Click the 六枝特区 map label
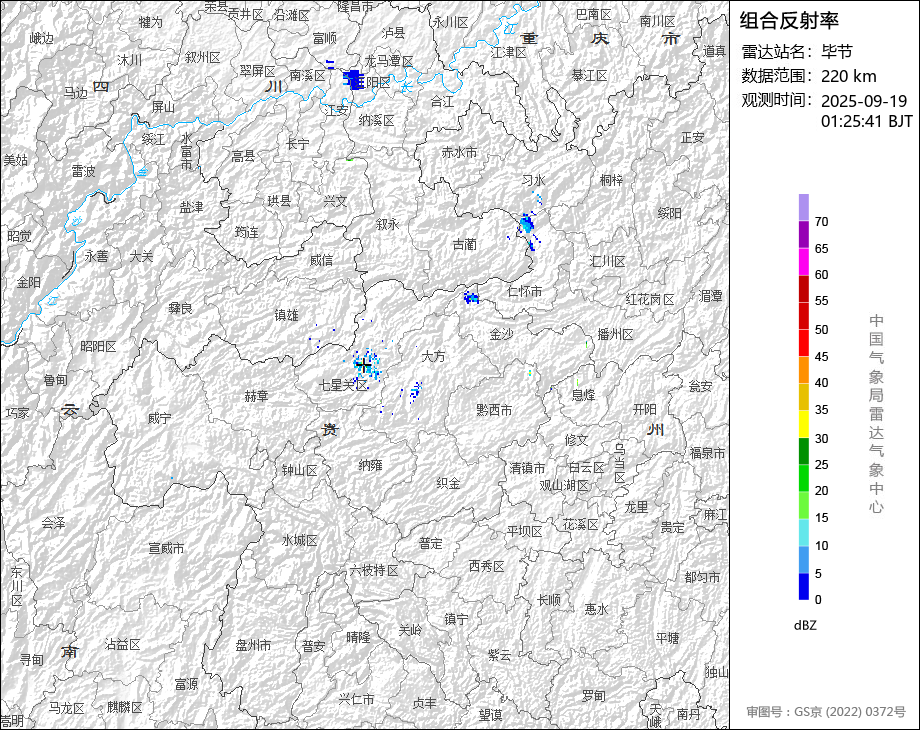The image size is (920, 730). [374, 570]
